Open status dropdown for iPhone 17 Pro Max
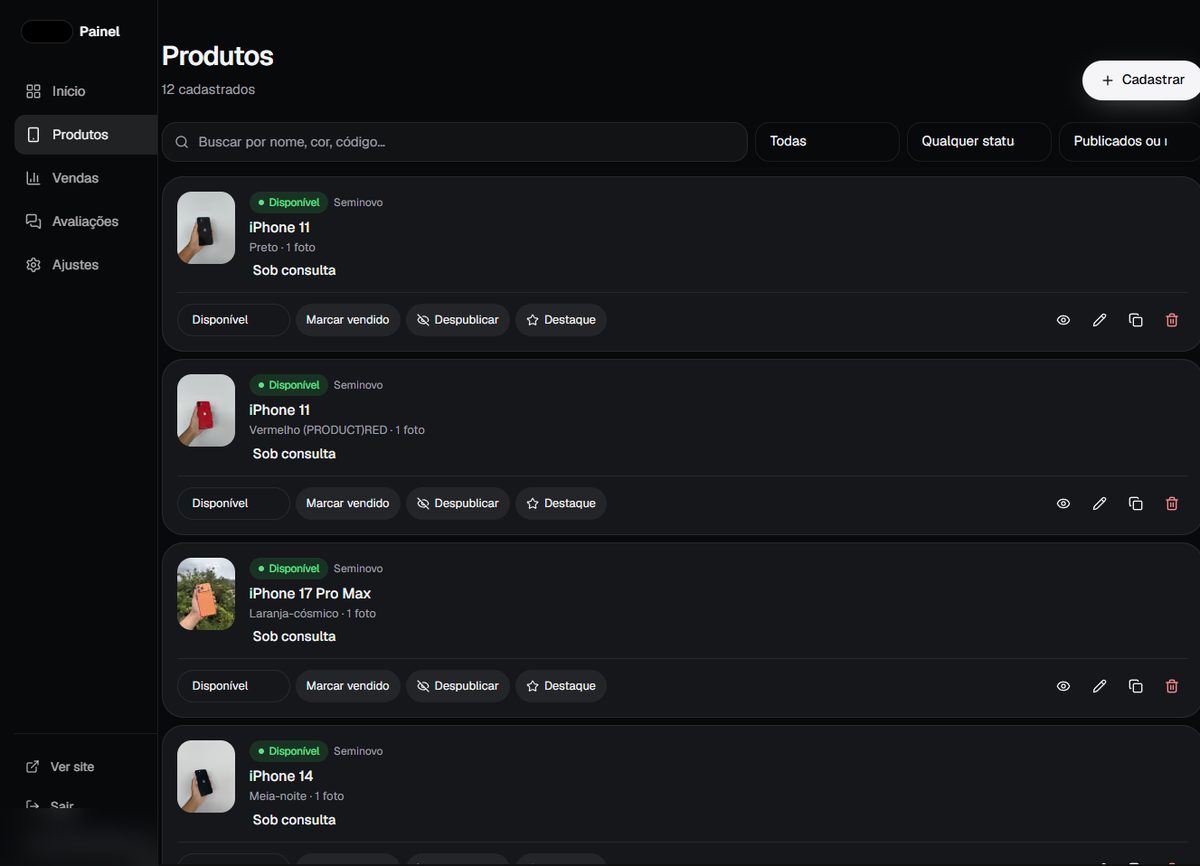 click(x=233, y=686)
